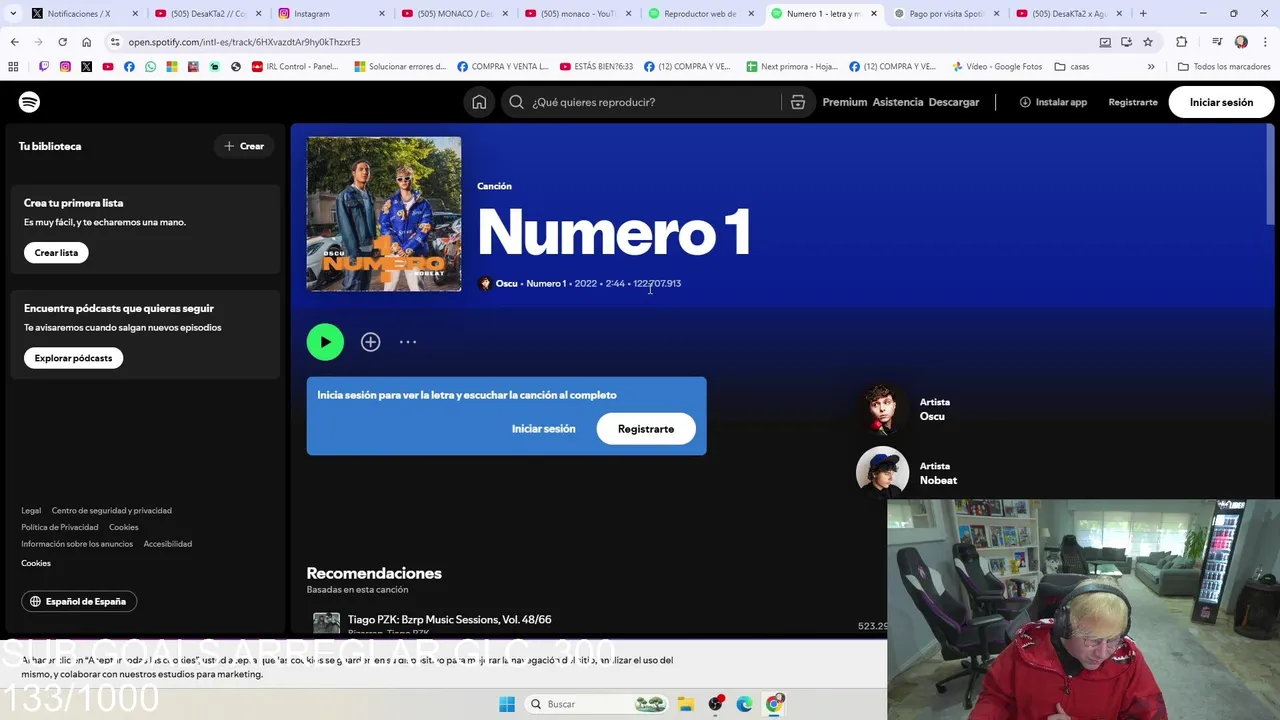This screenshot has width=1280, height=720.
Task: Click Instalar app
Action: [1053, 102]
